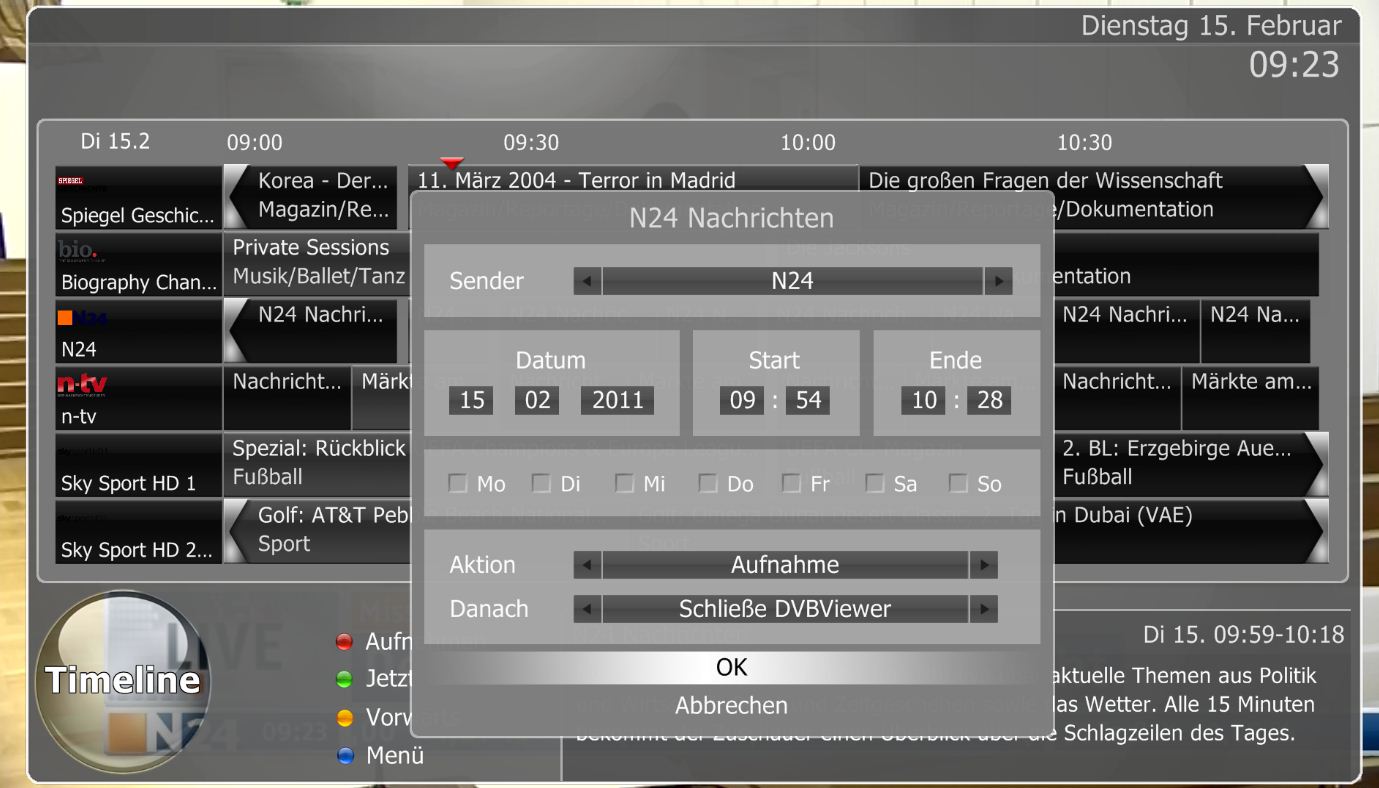Select the Biography Channel row

(139, 264)
